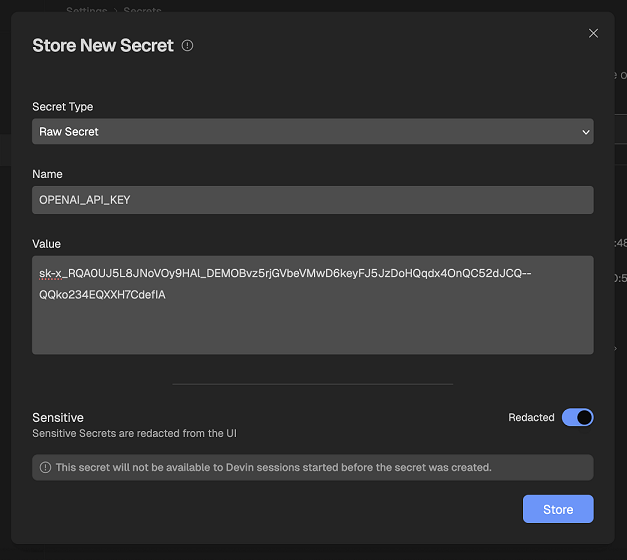This screenshot has width=627, height=560.
Task: Click the Settings breadcrumb behind the dialog
Action: 87,10
